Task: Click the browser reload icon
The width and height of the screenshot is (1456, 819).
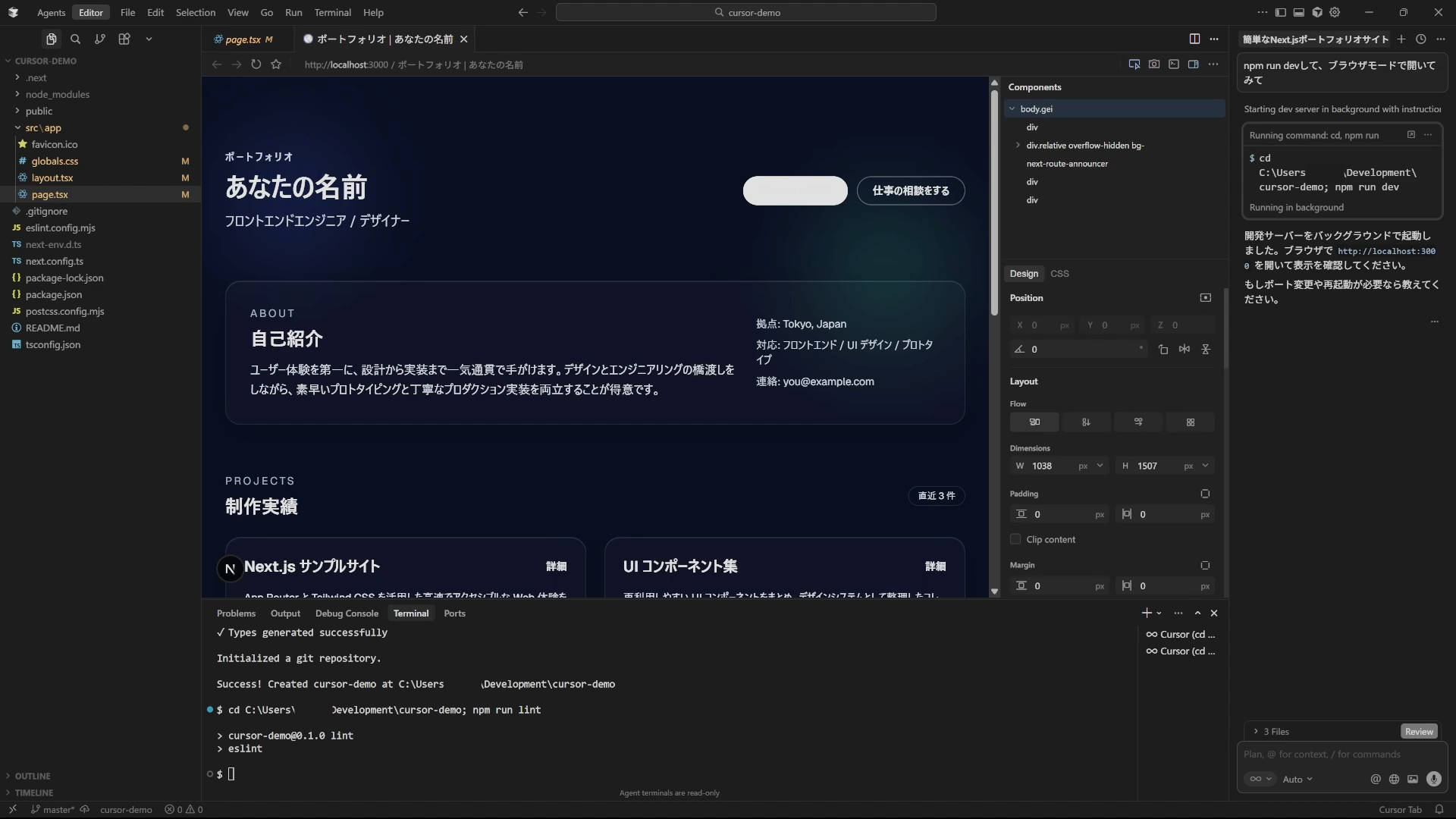Action: 256,64
